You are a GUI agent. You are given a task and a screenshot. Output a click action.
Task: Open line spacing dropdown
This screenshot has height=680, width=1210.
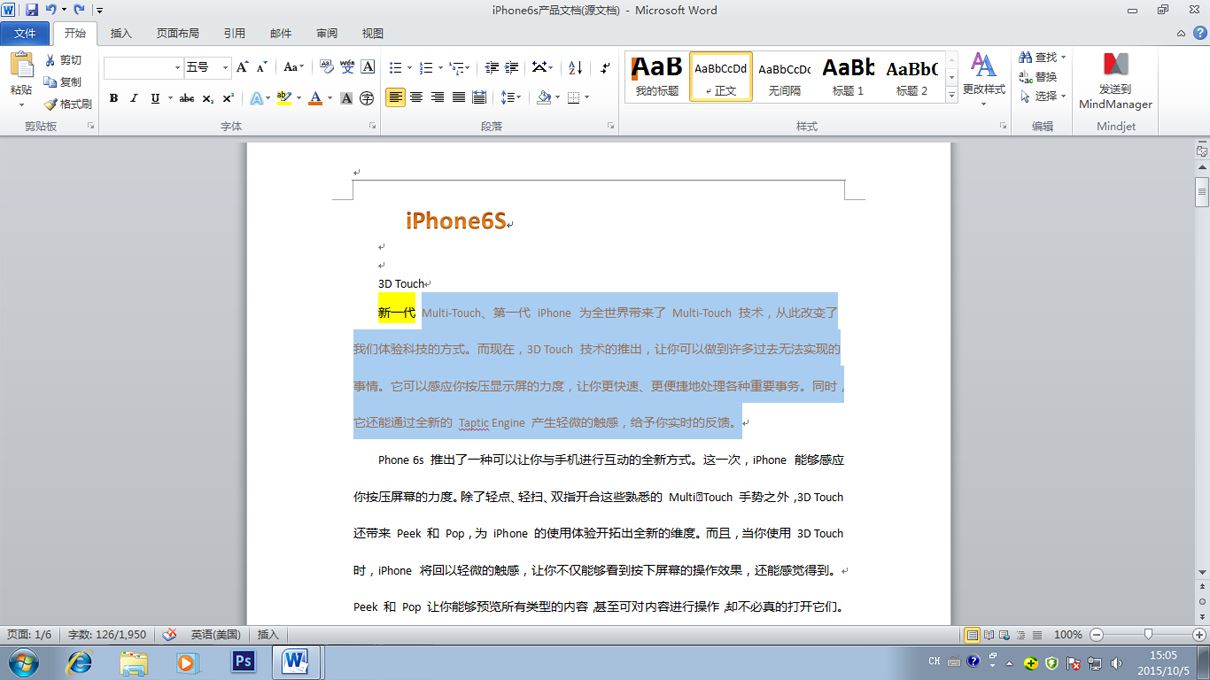[x=519, y=98]
